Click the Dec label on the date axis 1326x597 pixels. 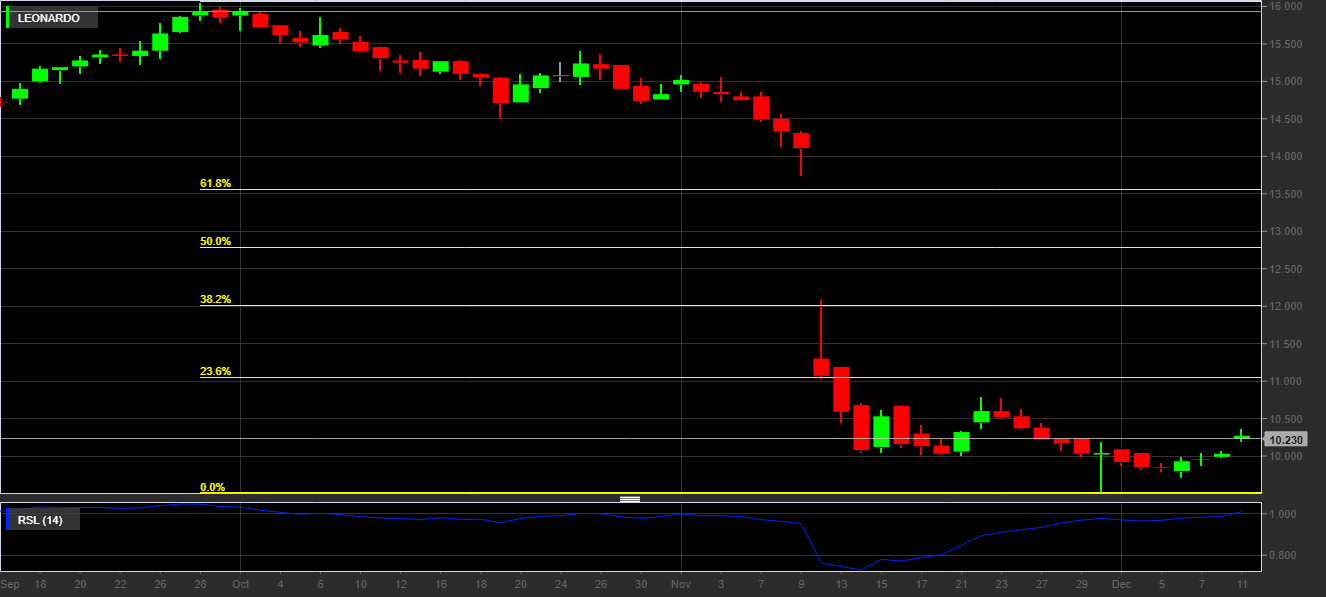(1122, 583)
